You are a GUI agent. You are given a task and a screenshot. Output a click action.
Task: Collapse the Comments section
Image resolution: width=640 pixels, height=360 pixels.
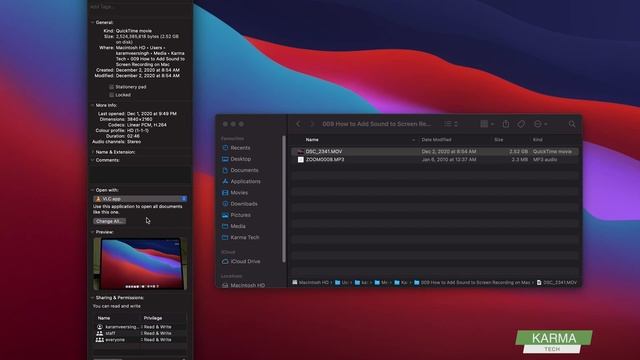point(92,160)
